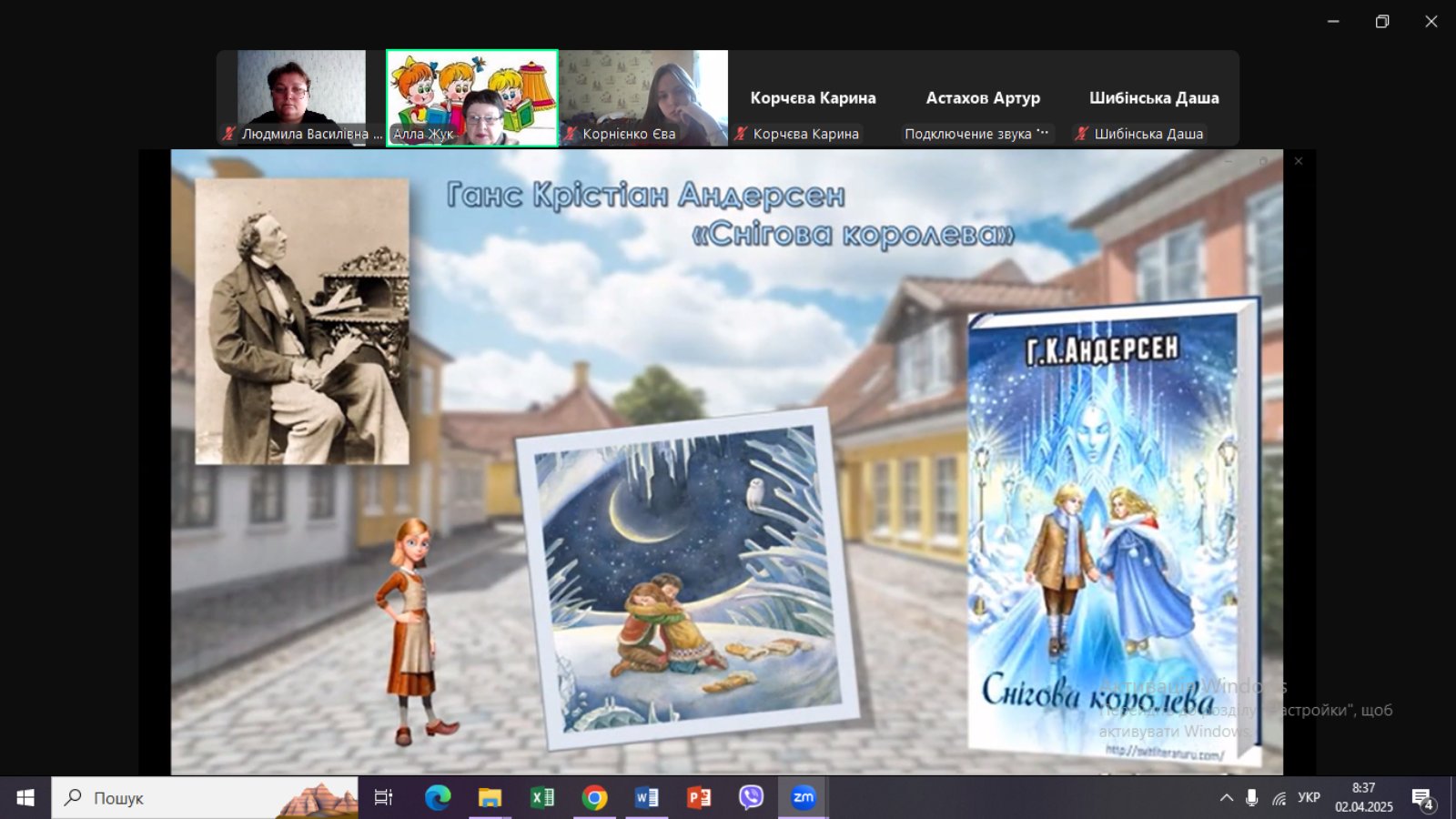Switch to Excel in the taskbar

coord(542,798)
